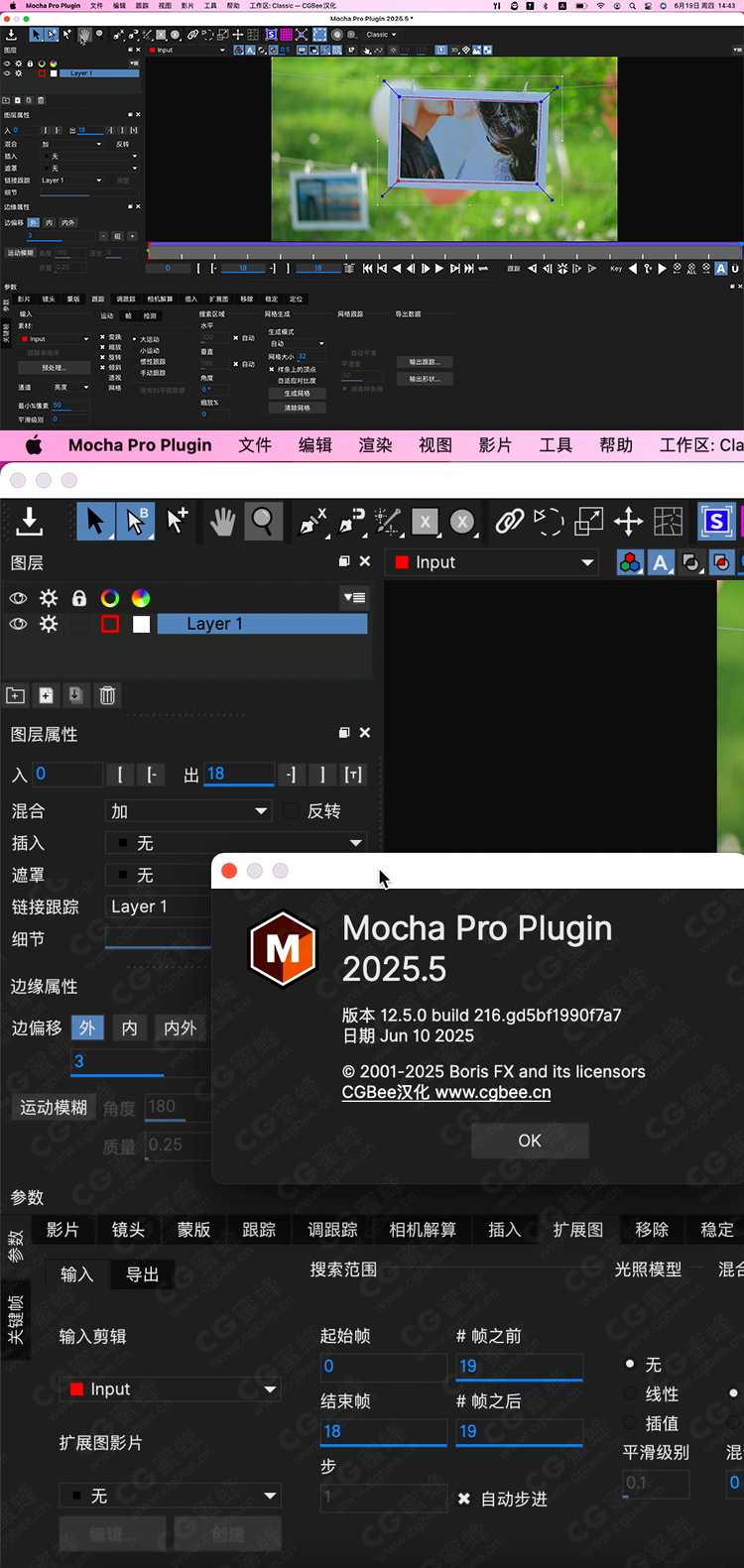Click the set in-point '[' bracket button
This screenshot has width=744, height=1568.
point(120,775)
